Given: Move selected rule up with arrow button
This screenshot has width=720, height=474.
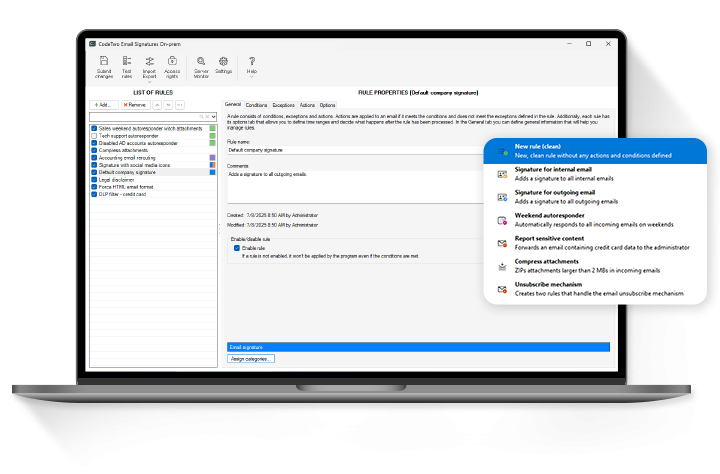Looking at the screenshot, I should click(157, 105).
